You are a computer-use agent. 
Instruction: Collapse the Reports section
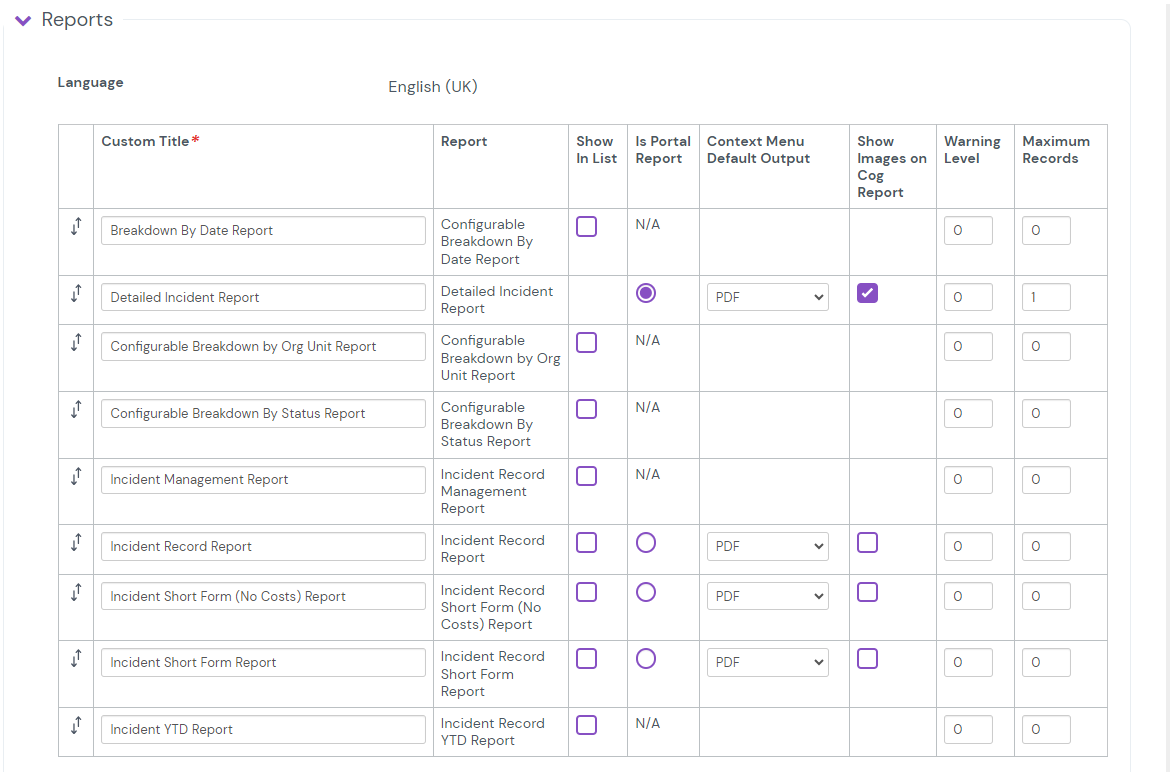tap(24, 21)
